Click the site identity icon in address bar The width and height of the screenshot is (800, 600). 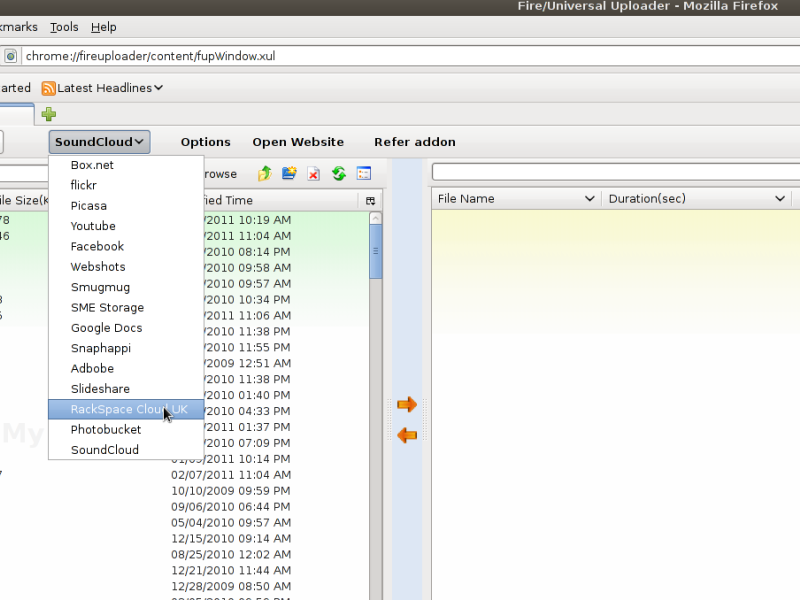pos(10,56)
